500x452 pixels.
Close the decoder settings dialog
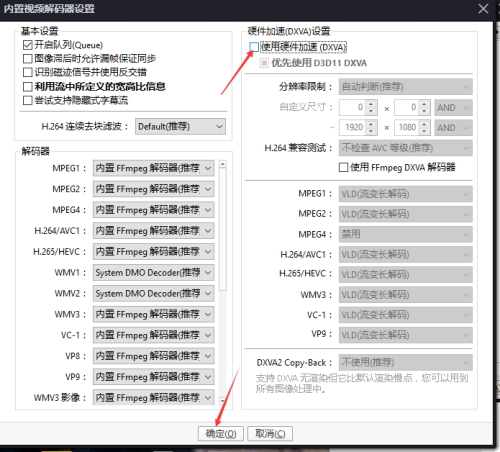[483, 9]
